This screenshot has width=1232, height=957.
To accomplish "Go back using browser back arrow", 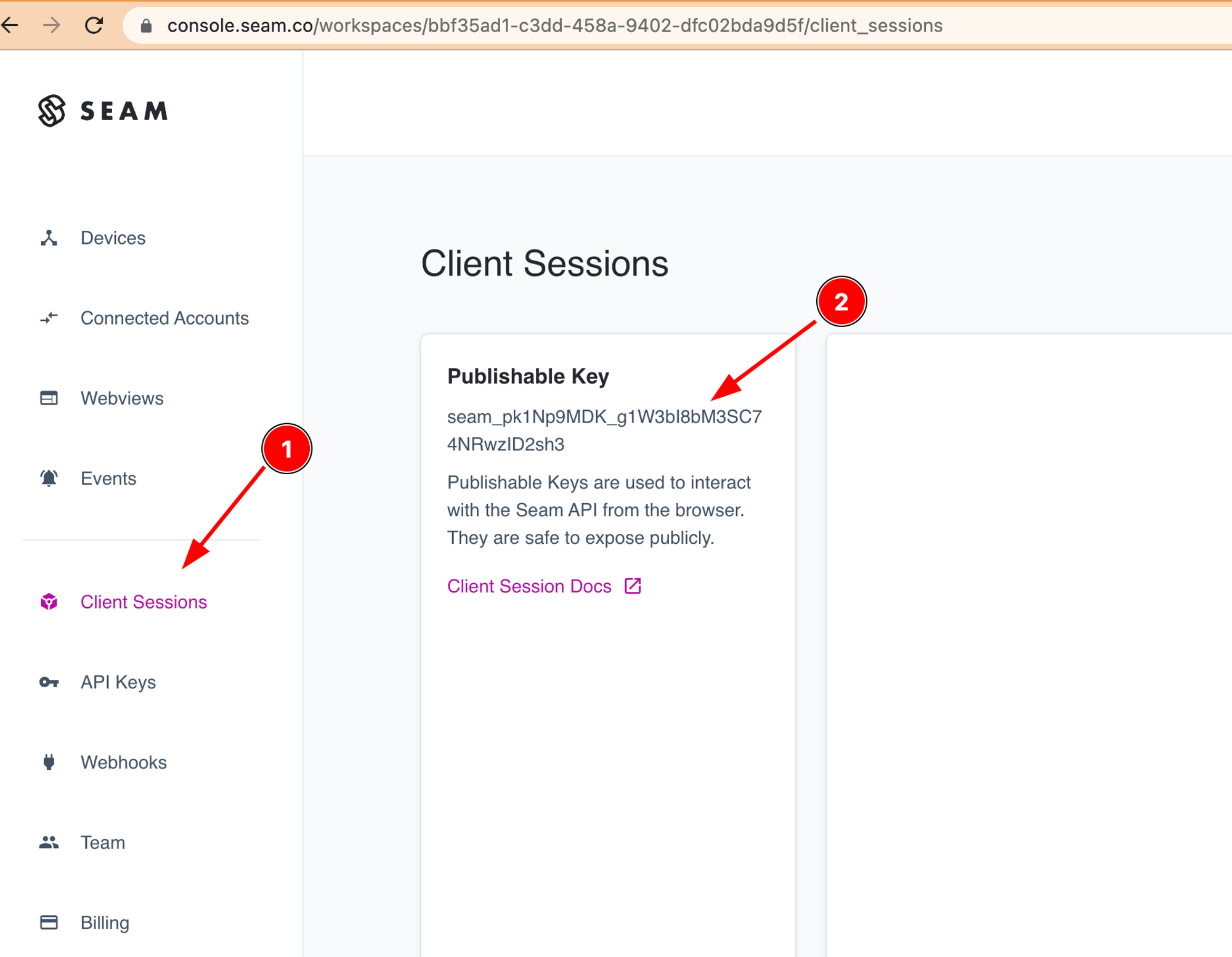I will (x=10, y=25).
